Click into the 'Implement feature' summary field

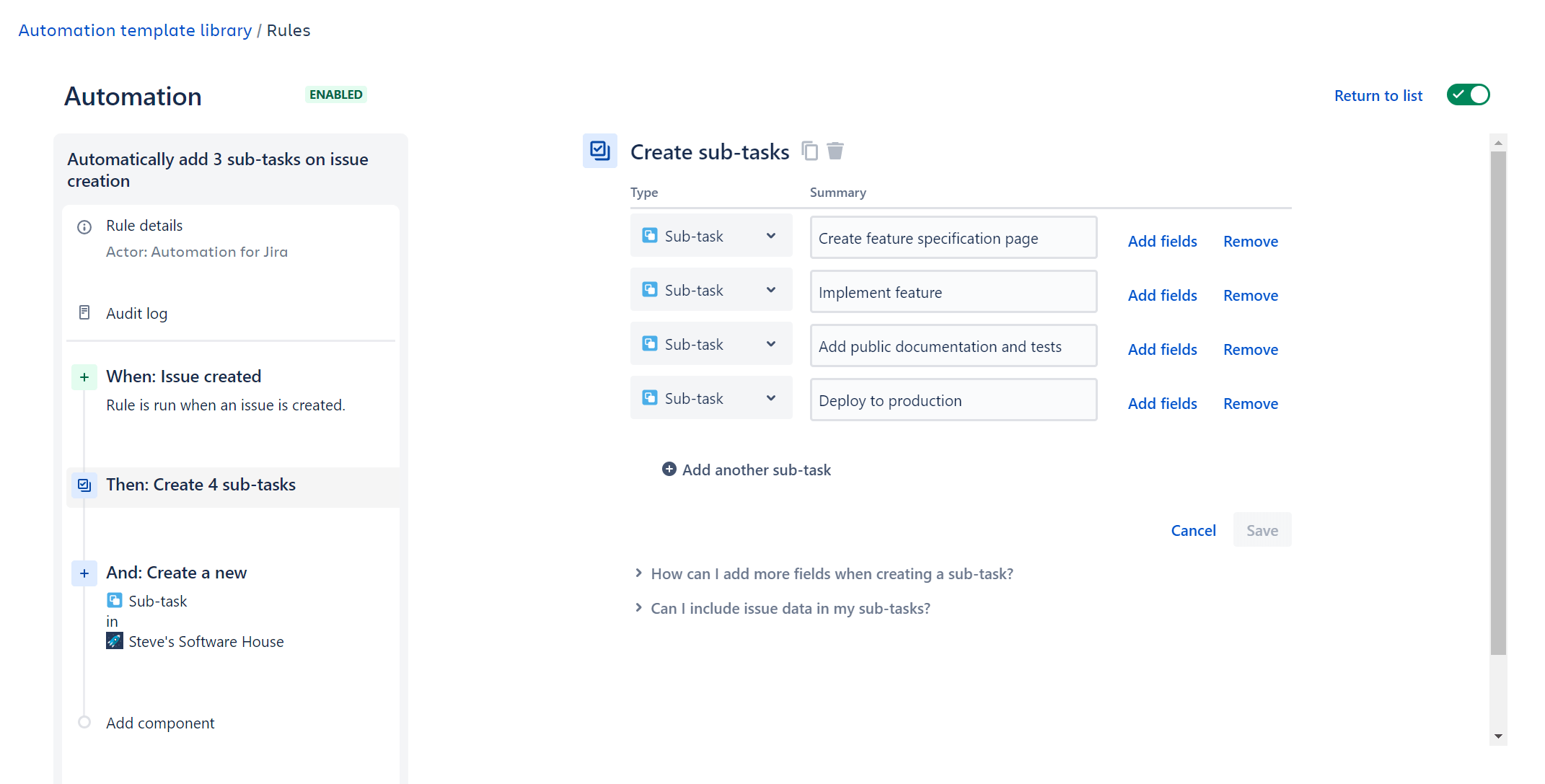[953, 291]
